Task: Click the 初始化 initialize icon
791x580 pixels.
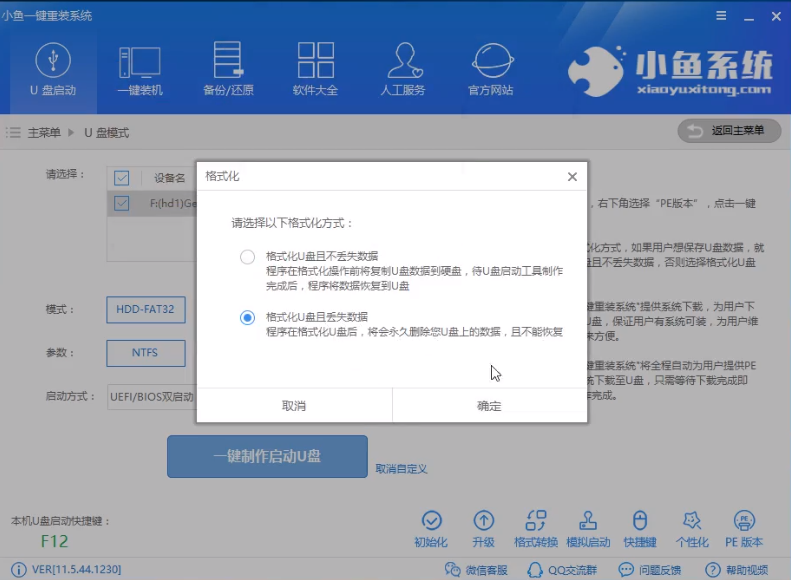Action: click(x=431, y=528)
